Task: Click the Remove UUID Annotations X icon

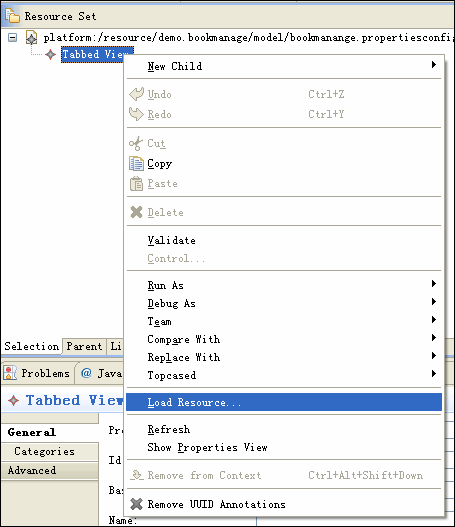Action: [x=136, y=504]
